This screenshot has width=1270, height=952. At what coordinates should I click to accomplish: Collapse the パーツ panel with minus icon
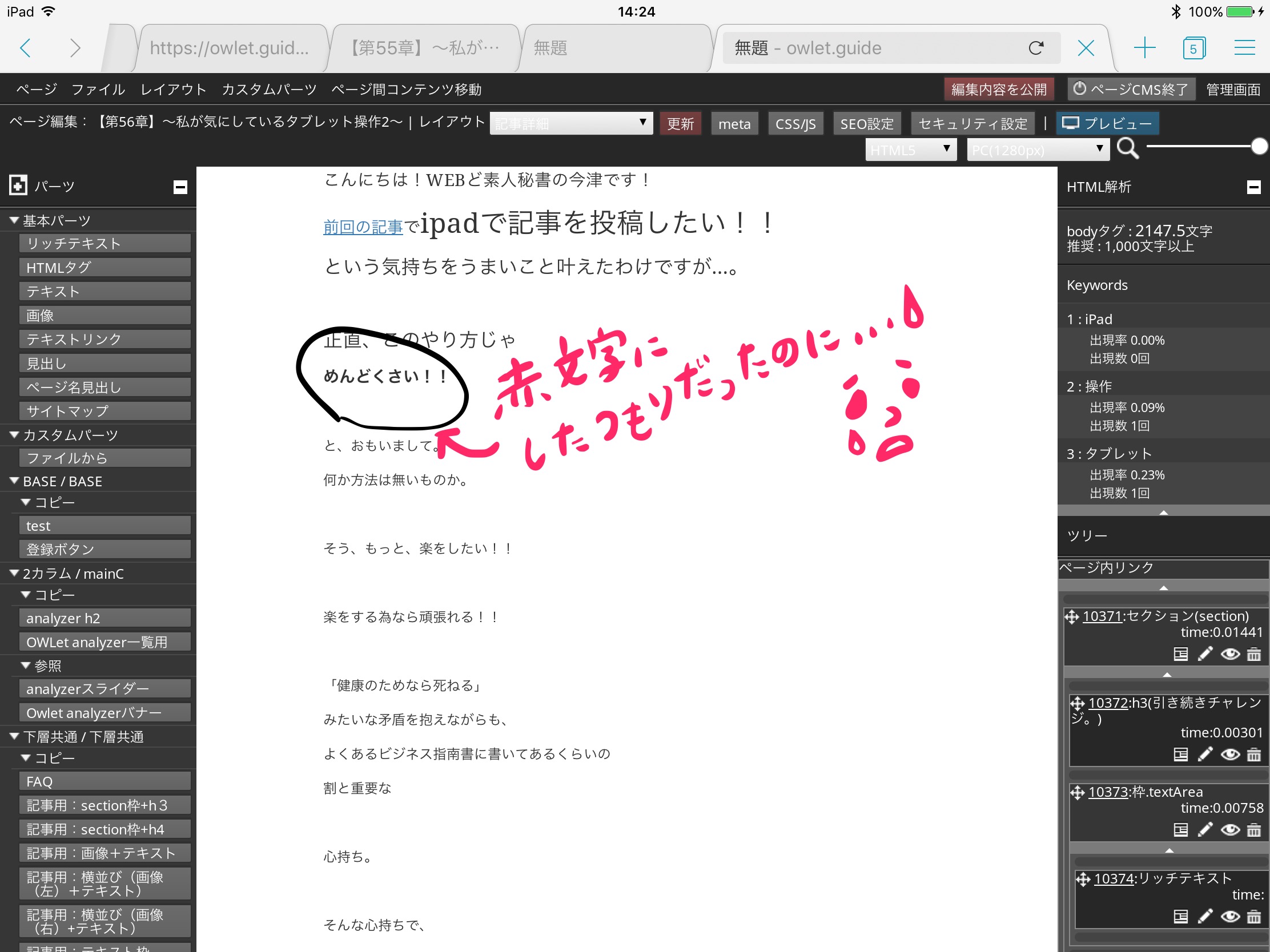click(x=180, y=187)
